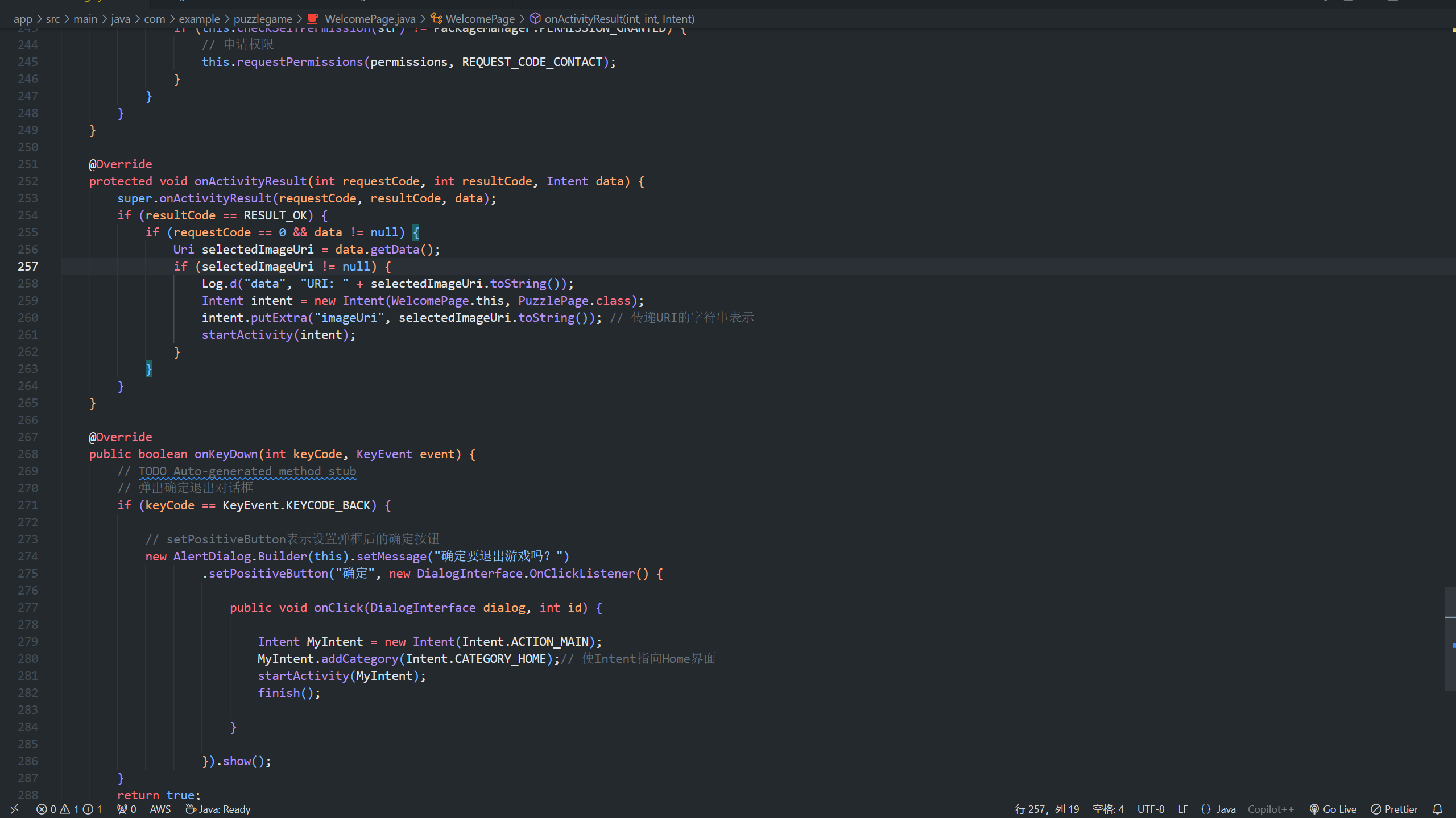Image resolution: width=1456 pixels, height=818 pixels.
Task: Open the puzzlegame folder breadcrumb
Action: (x=263, y=19)
